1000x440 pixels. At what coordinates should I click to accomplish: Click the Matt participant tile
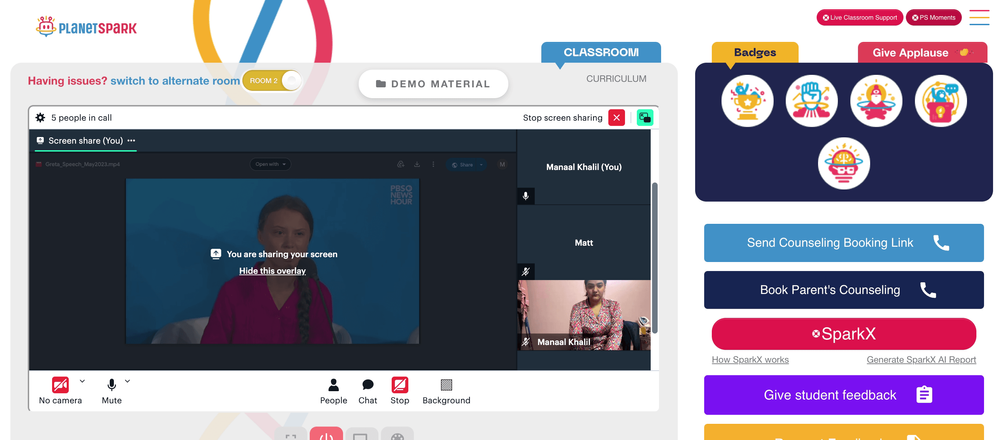584,242
